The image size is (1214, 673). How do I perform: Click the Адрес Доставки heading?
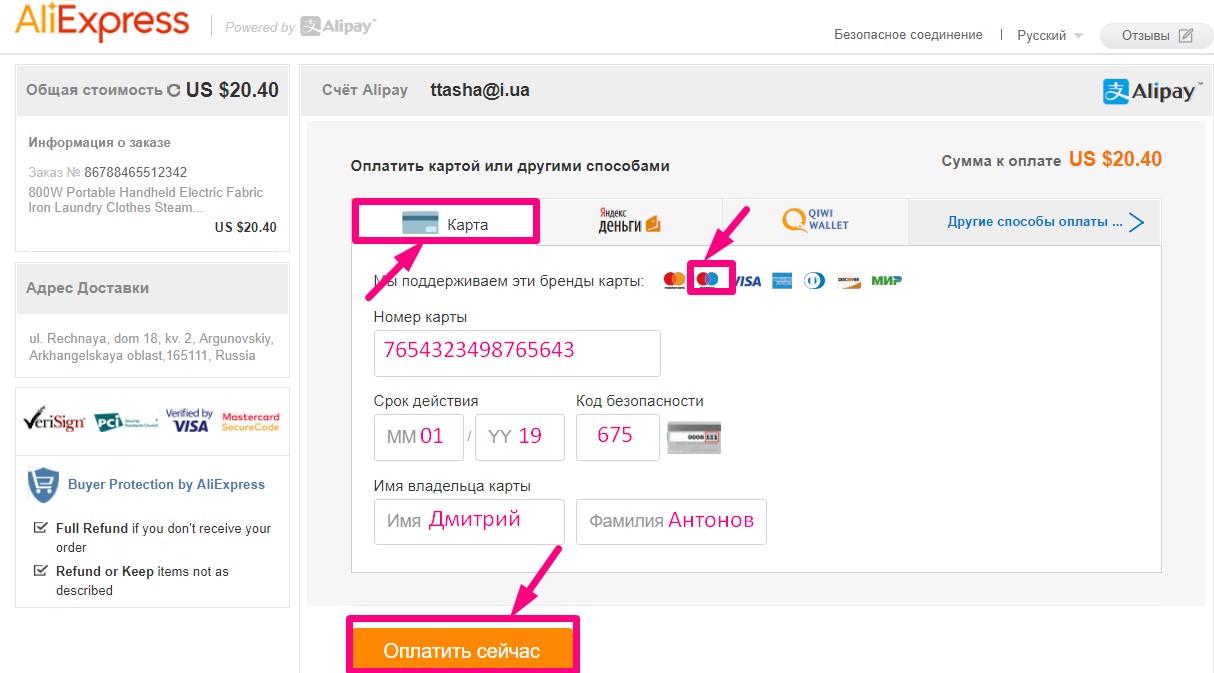tap(88, 288)
